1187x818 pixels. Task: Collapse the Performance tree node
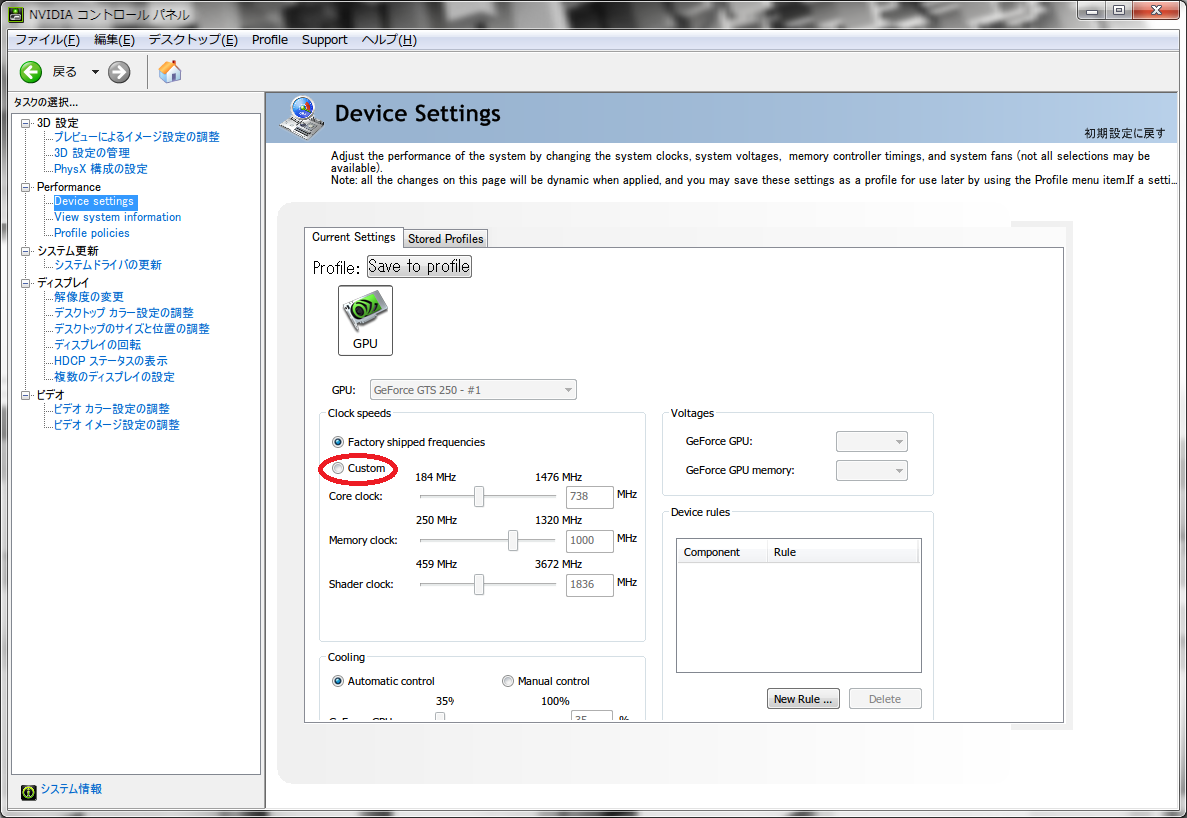tap(26, 187)
